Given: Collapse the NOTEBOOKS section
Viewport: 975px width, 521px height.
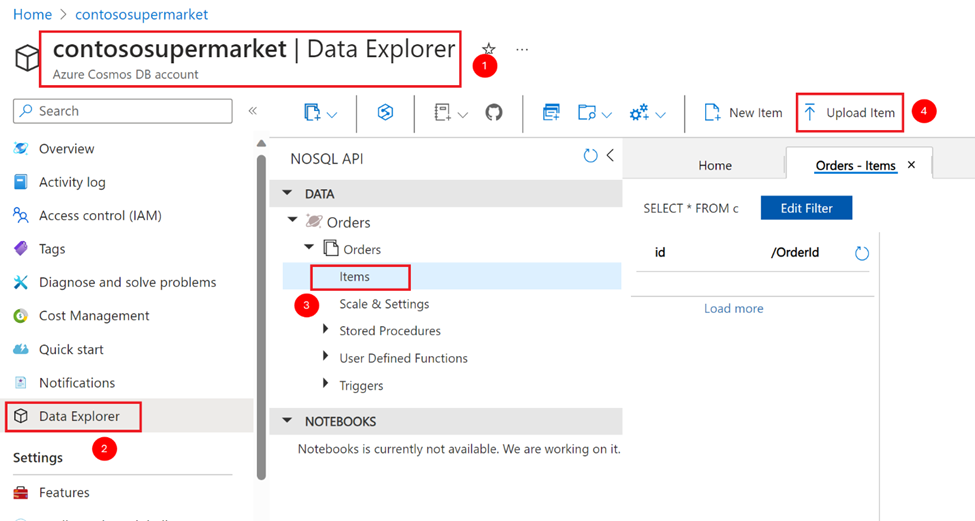Looking at the screenshot, I should click(287, 421).
